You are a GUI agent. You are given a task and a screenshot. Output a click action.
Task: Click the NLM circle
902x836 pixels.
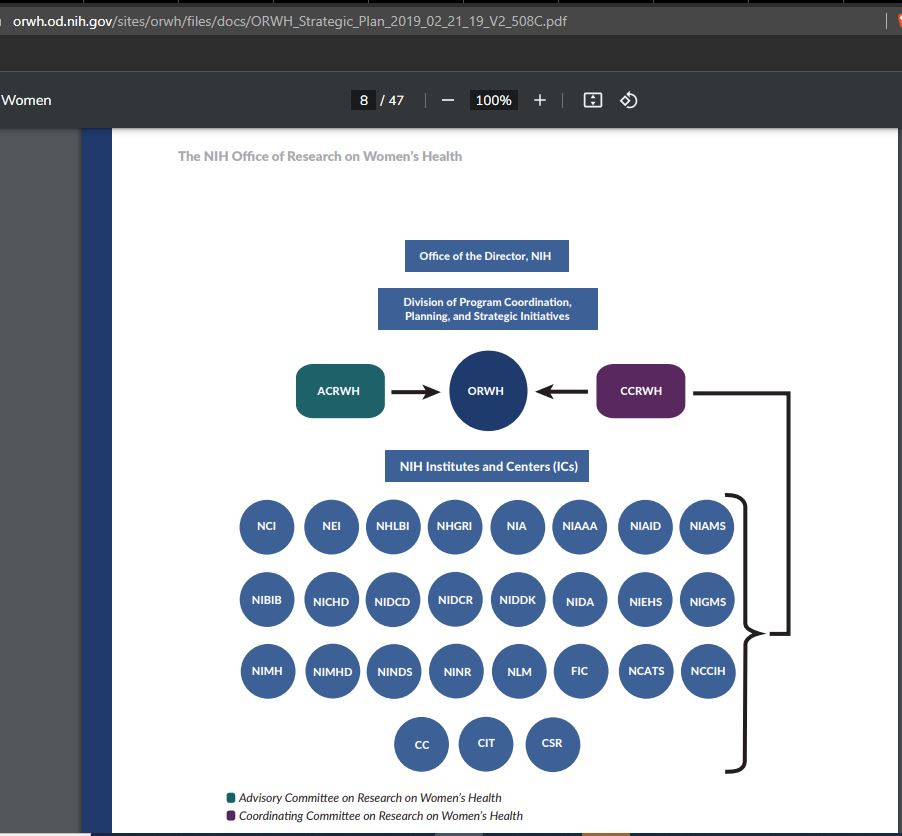coord(519,671)
